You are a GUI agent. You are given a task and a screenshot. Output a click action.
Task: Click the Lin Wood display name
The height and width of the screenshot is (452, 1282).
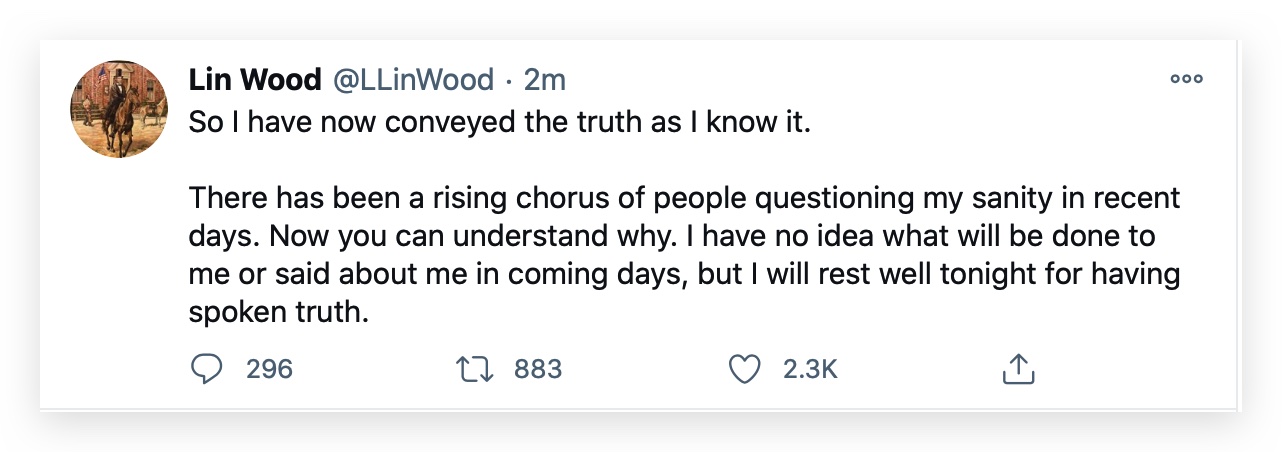[x=255, y=80]
